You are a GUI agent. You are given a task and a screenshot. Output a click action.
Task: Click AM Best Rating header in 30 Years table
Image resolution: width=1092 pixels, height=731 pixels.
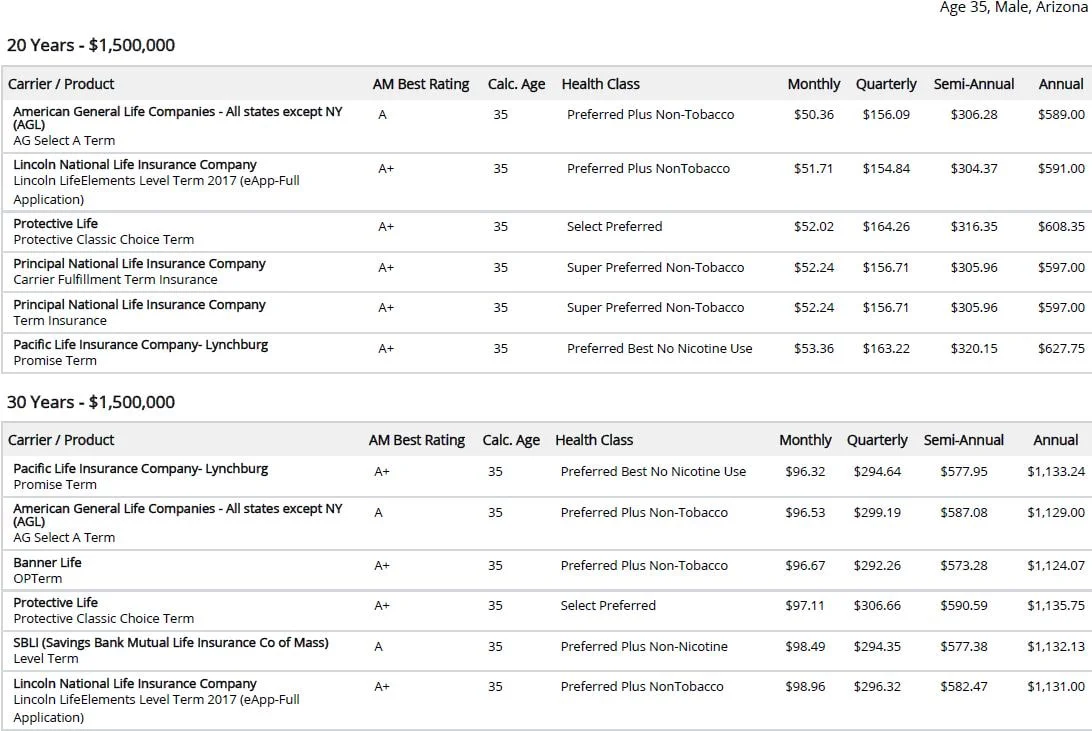pyautogui.click(x=416, y=440)
